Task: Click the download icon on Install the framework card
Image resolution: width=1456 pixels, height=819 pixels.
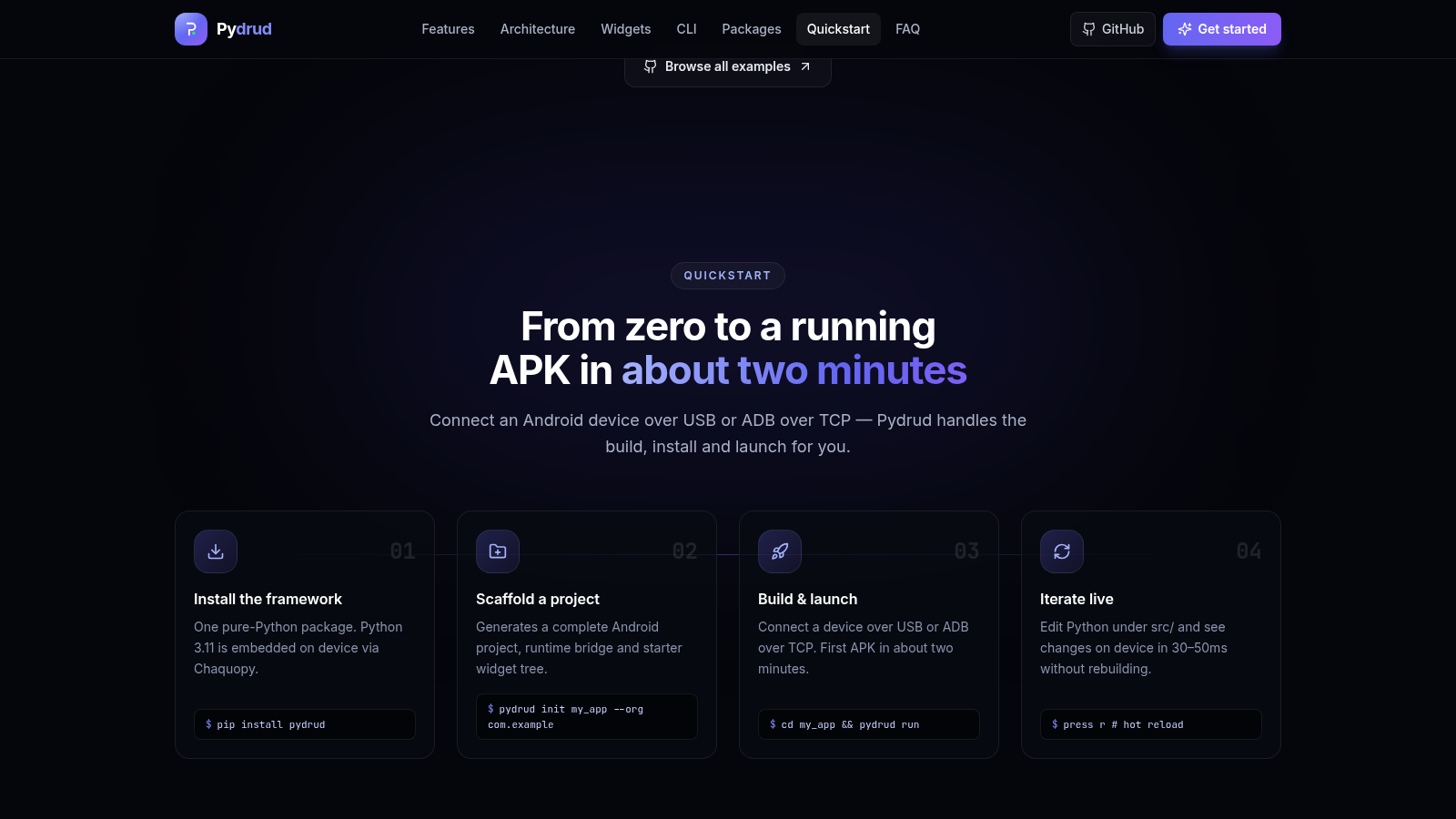Action: (216, 551)
